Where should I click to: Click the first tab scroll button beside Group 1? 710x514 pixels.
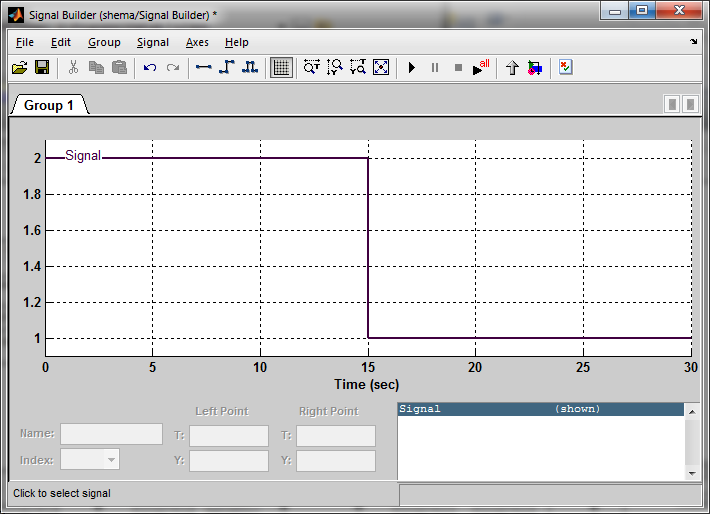(672, 105)
